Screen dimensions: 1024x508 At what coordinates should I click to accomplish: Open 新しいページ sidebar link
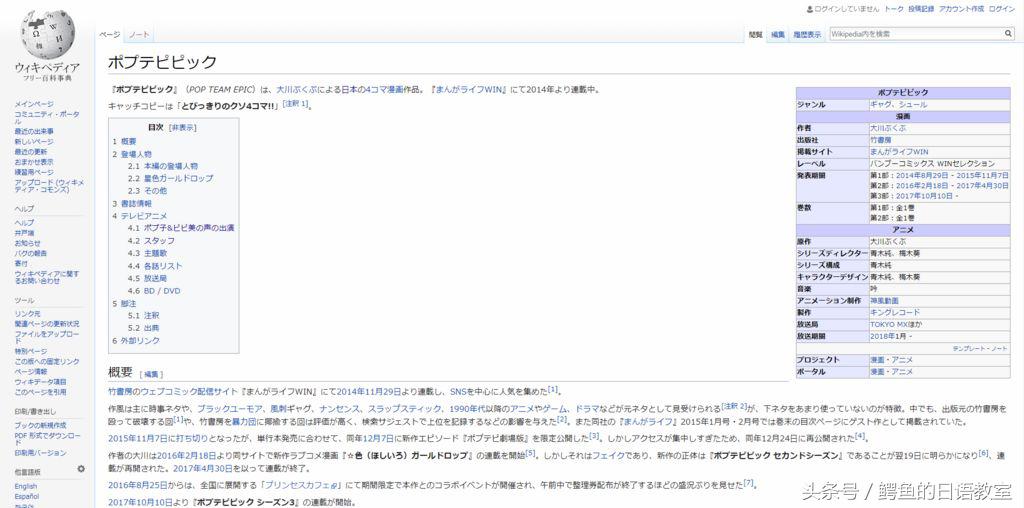[34, 142]
